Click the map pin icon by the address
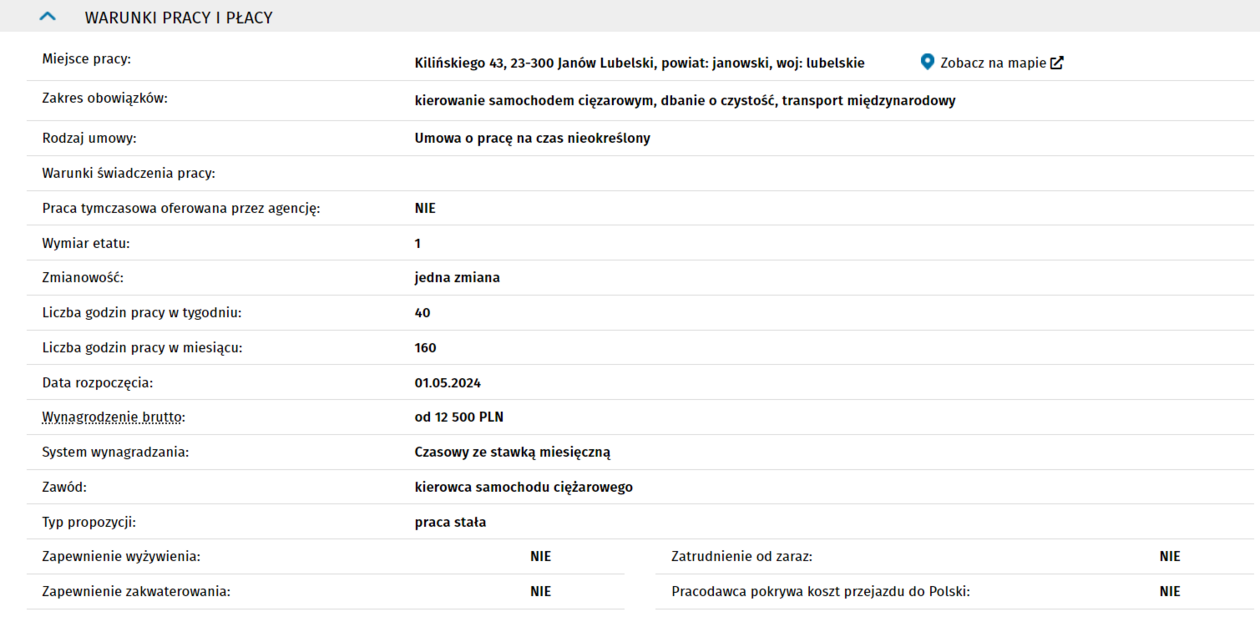This screenshot has height=627, width=1260. (x=927, y=62)
